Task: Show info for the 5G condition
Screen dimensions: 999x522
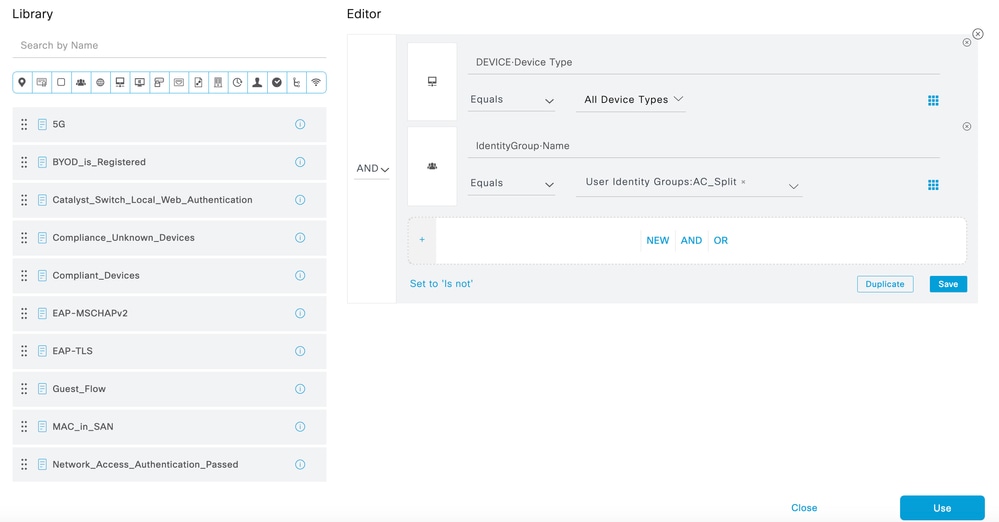Action: [x=300, y=124]
